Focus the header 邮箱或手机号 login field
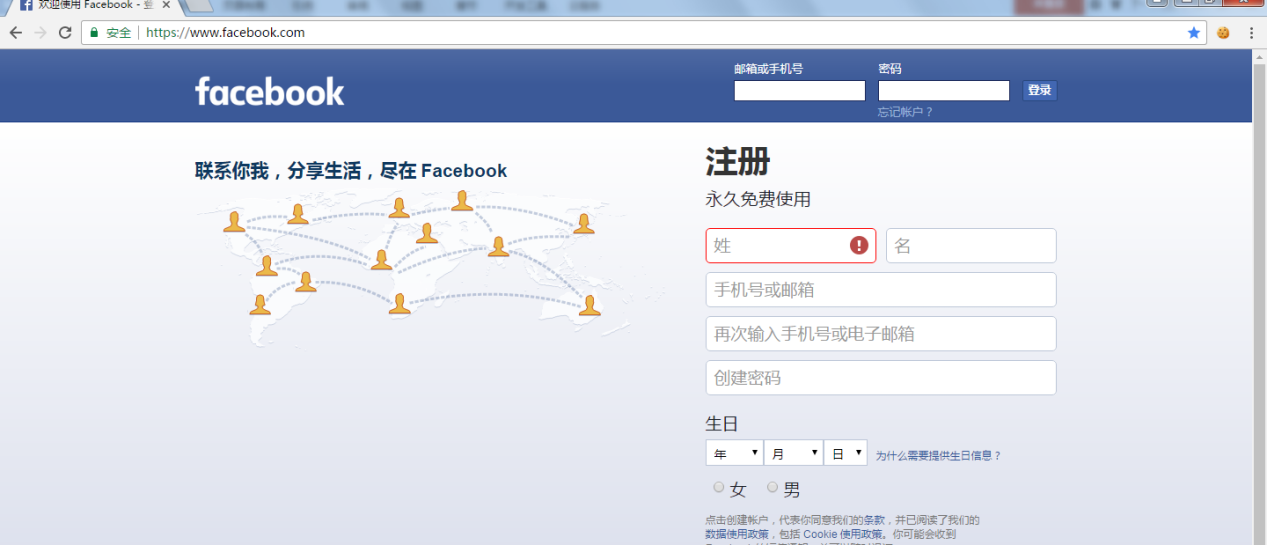This screenshot has width=1267, height=545. 800,91
